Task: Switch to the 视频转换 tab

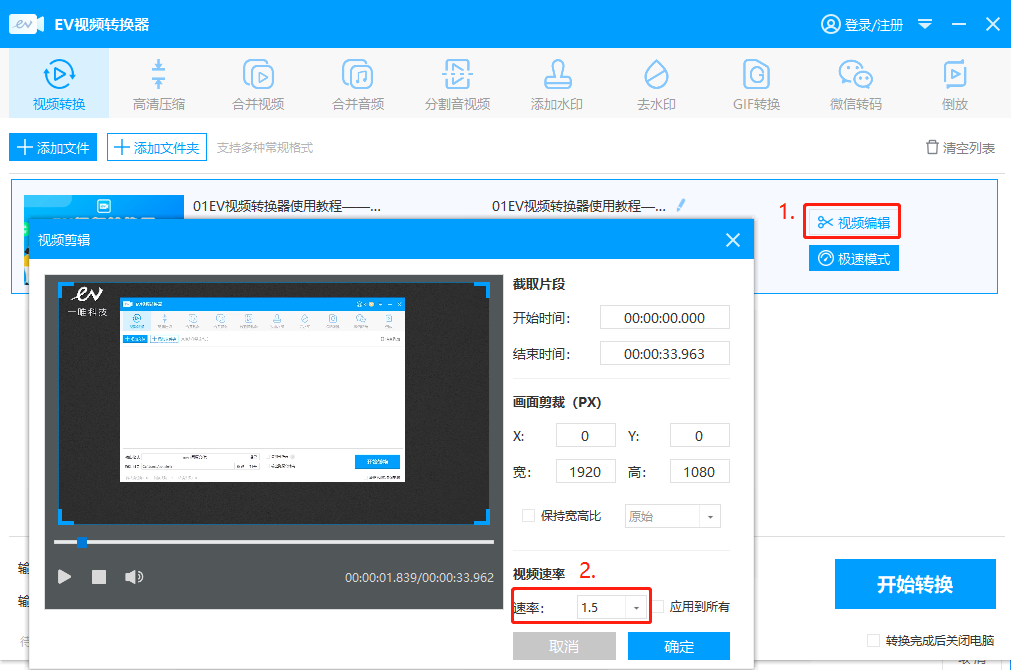Action: (59, 84)
